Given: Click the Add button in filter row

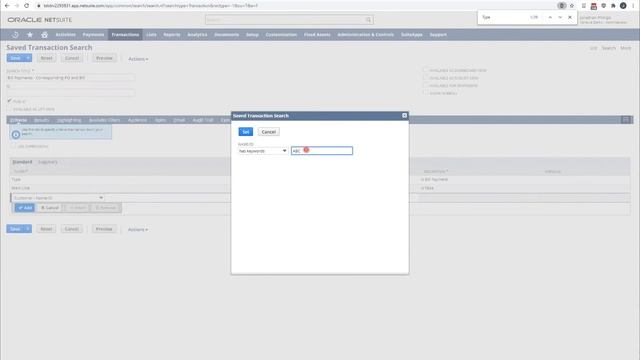Looking at the screenshot, I should tap(24, 208).
